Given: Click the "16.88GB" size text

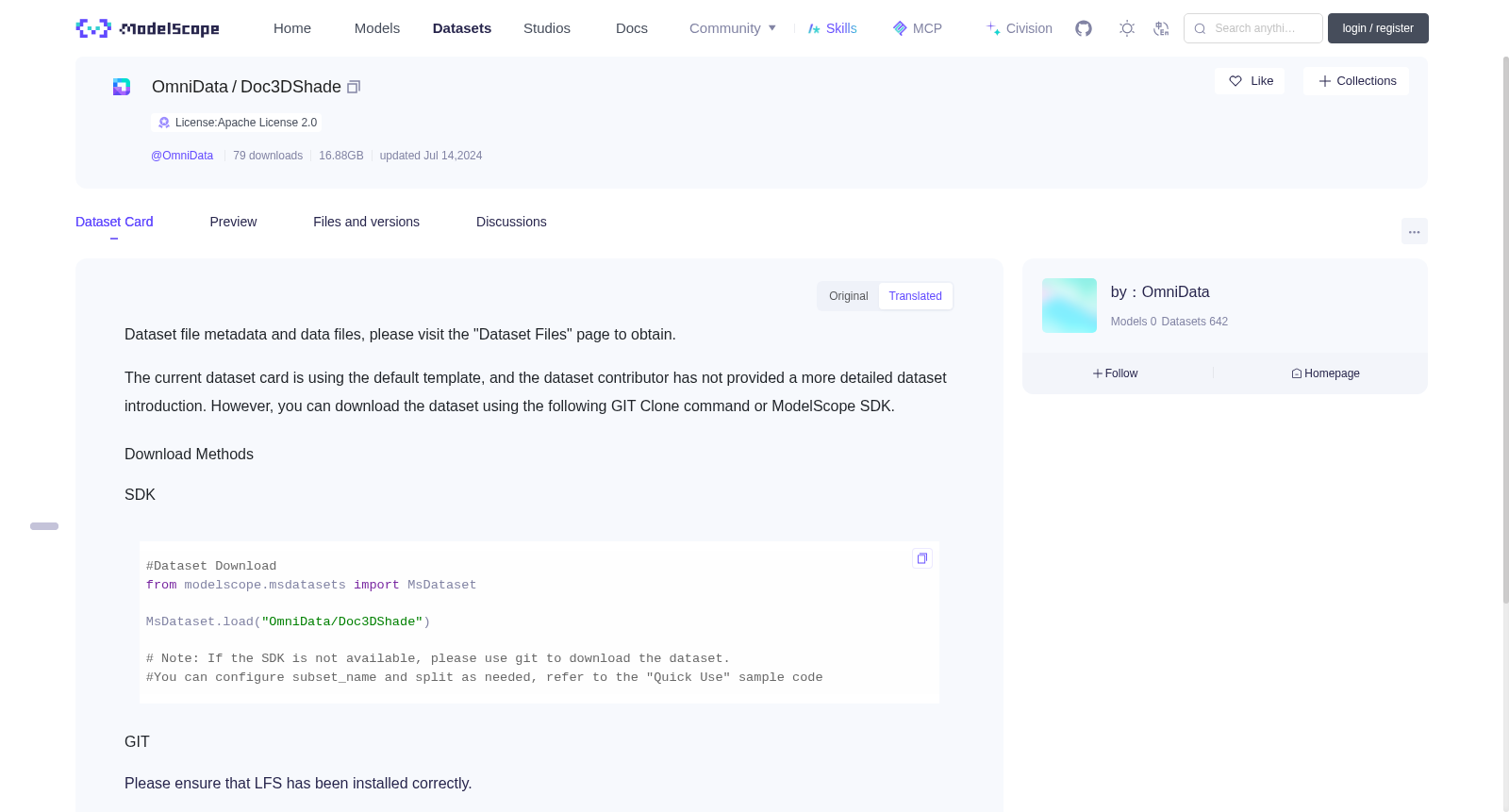Looking at the screenshot, I should pos(341,156).
